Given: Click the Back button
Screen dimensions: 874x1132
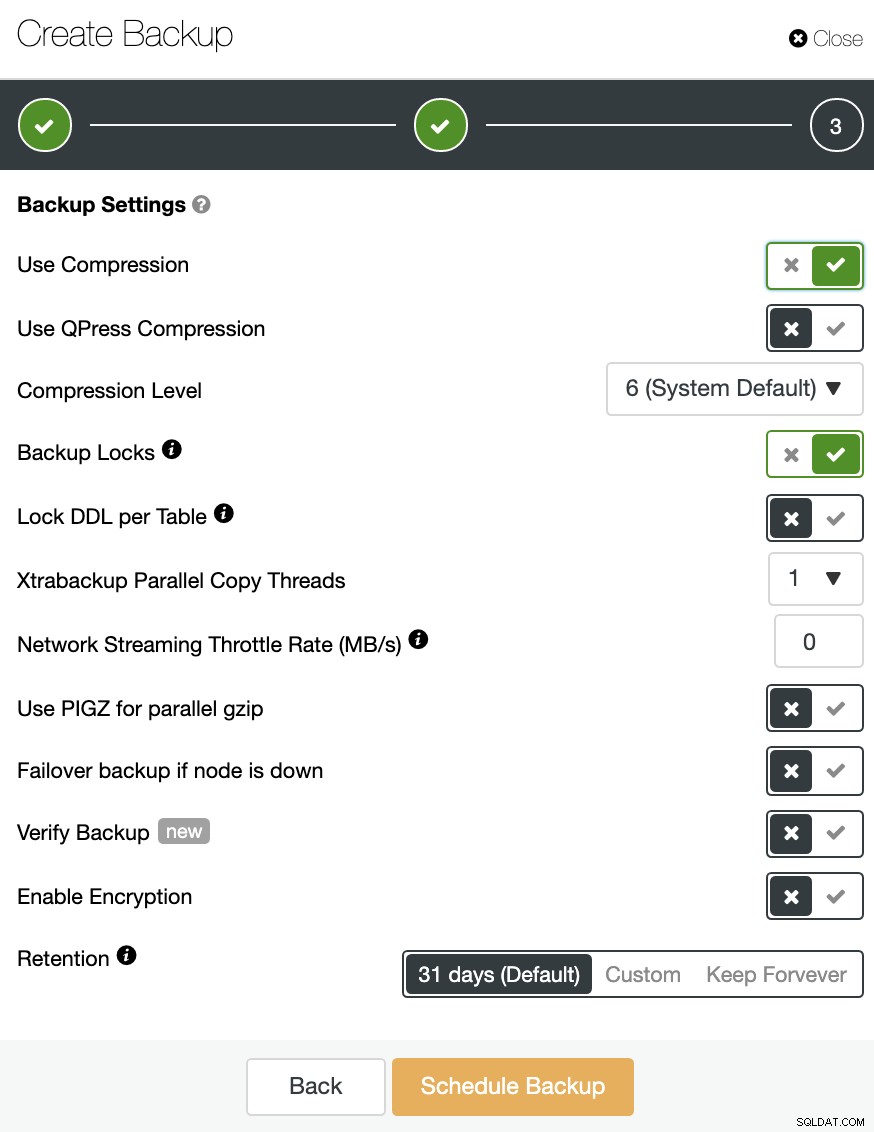Looking at the screenshot, I should 315,1087.
